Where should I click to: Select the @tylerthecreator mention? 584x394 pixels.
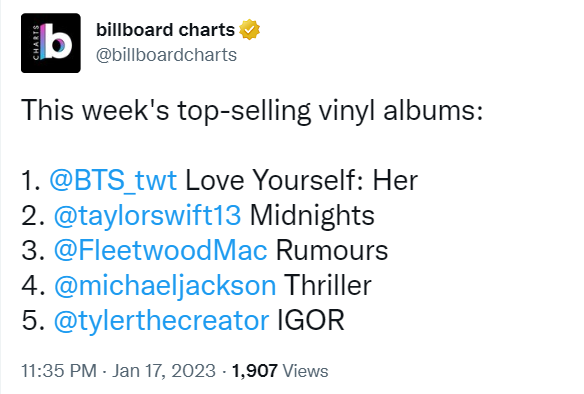pyautogui.click(x=161, y=320)
